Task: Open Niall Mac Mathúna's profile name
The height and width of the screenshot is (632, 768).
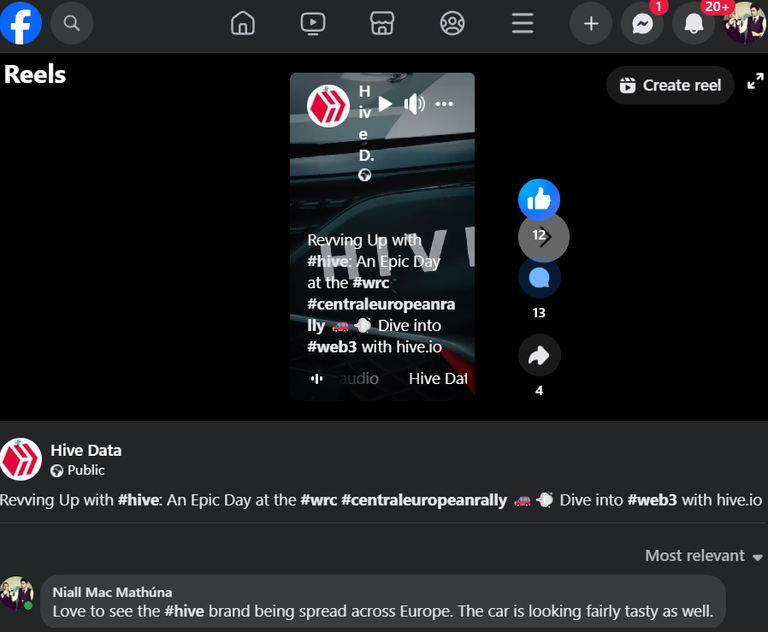Action: [x=112, y=592]
